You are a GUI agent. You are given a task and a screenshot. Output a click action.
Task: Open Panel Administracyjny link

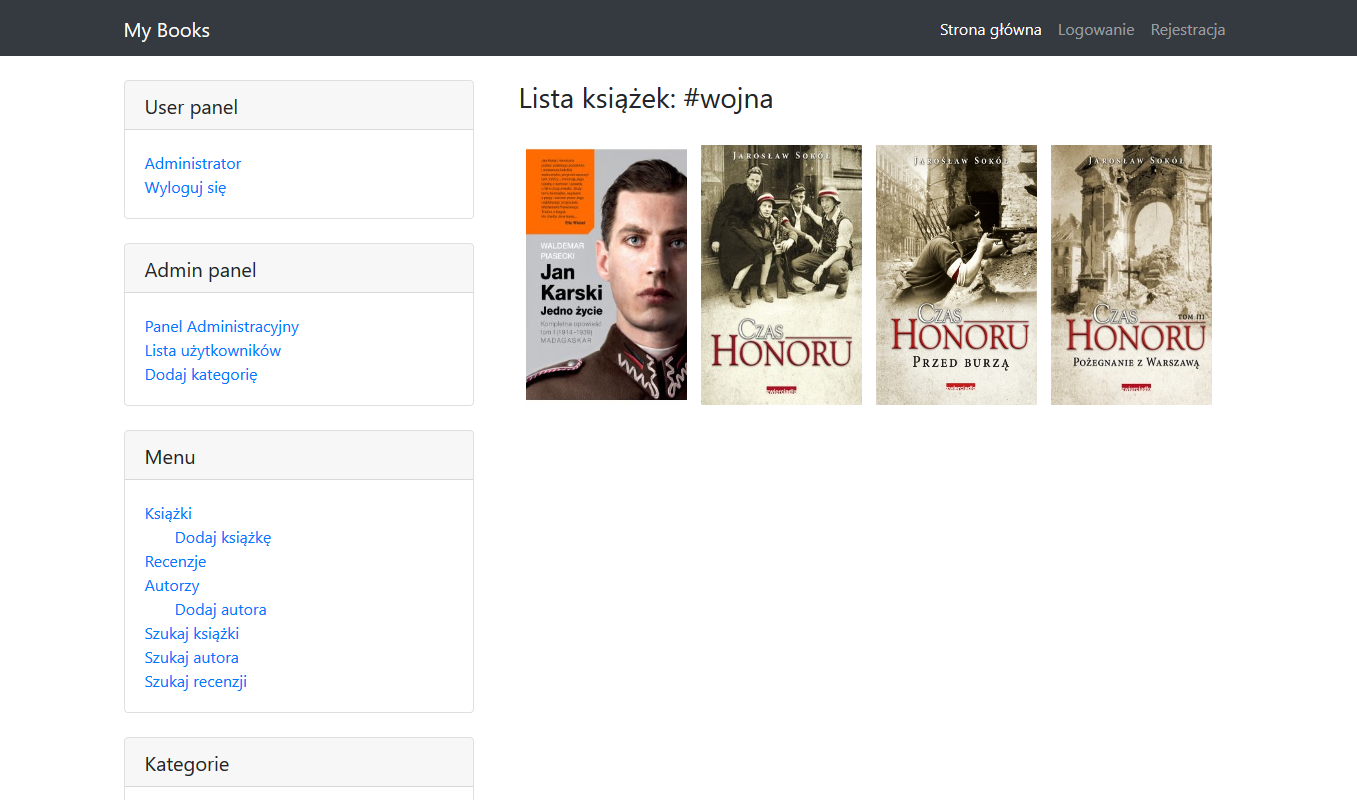coord(222,326)
